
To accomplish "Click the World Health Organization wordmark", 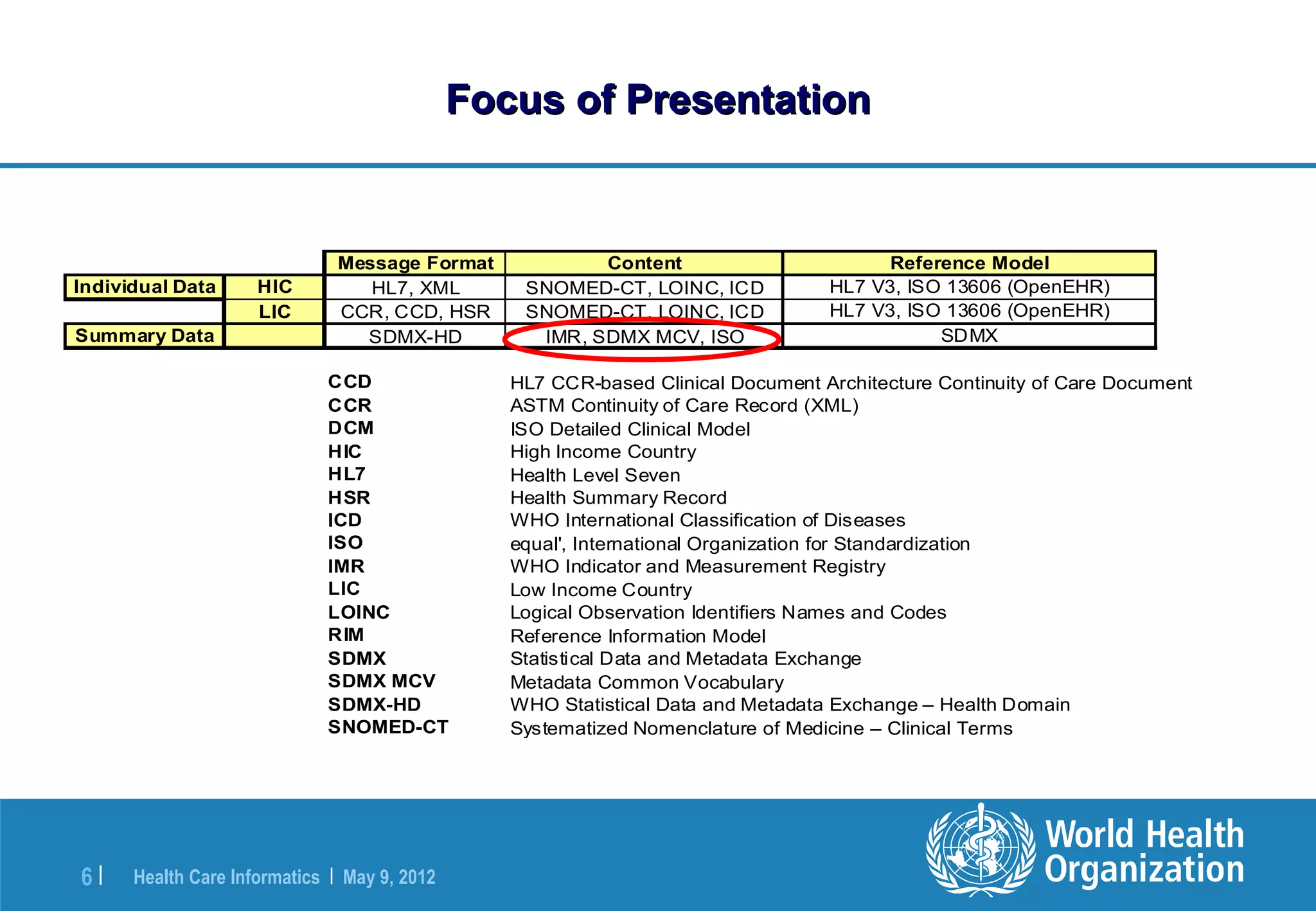I will (x=1144, y=852).
